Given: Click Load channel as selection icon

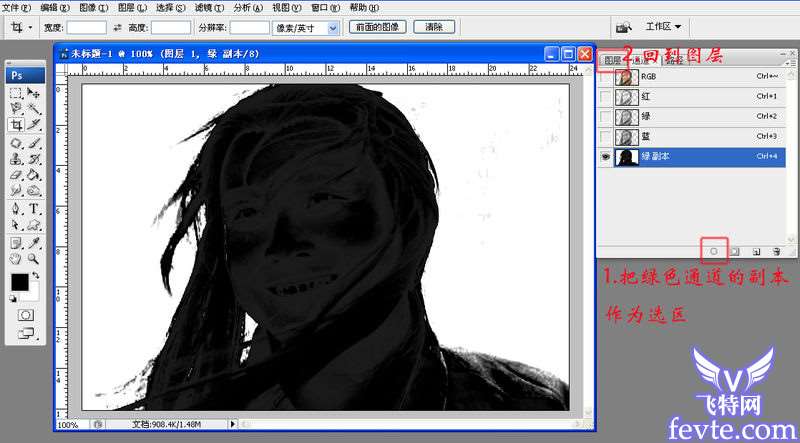Looking at the screenshot, I should pyautogui.click(x=714, y=251).
